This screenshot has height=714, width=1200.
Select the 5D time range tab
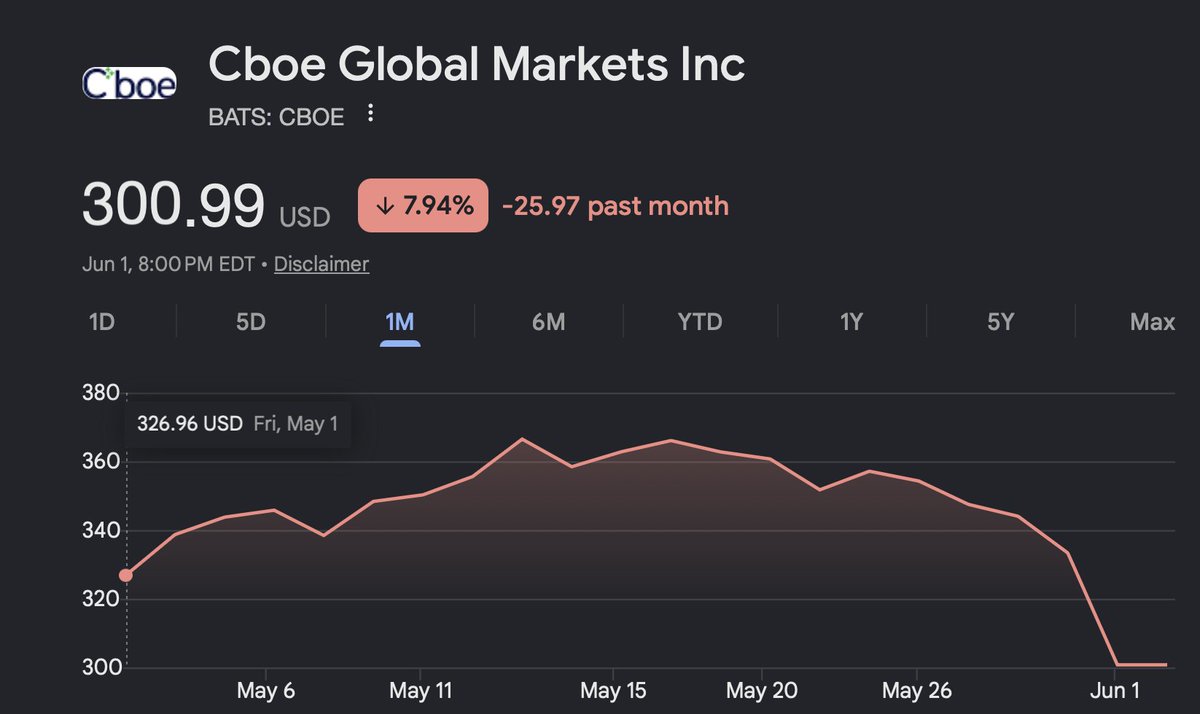251,322
